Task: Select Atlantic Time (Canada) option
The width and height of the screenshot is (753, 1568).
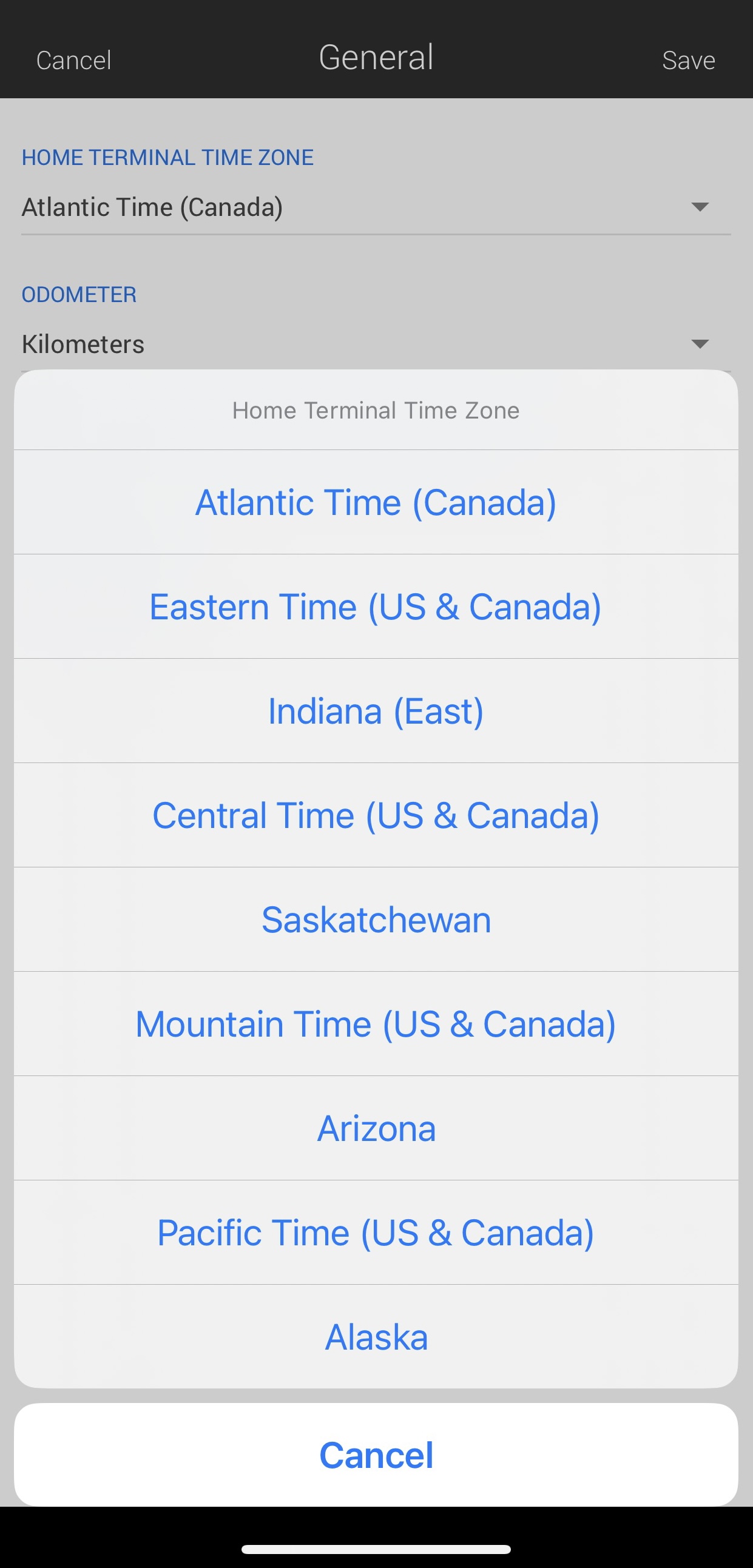Action: point(376,502)
